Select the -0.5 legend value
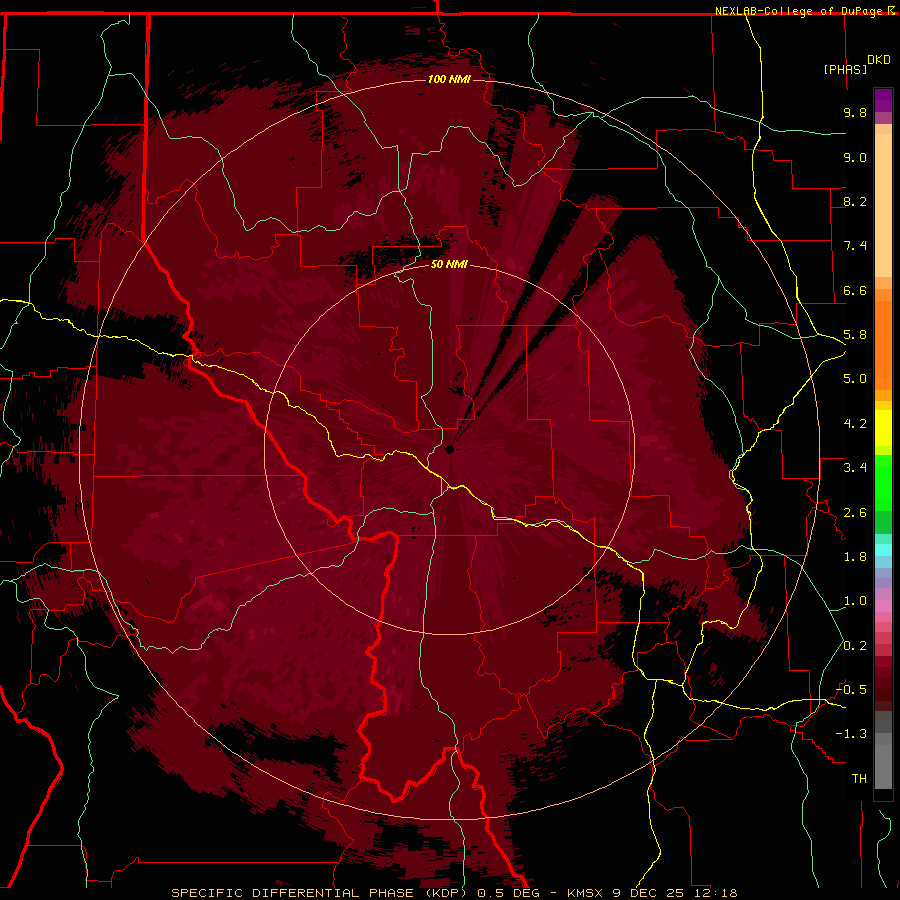This screenshot has height=900, width=900. coord(851,690)
